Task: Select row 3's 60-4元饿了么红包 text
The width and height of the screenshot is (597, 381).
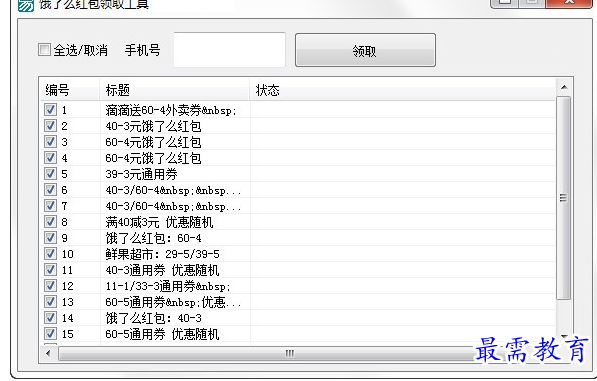Action: point(153,142)
